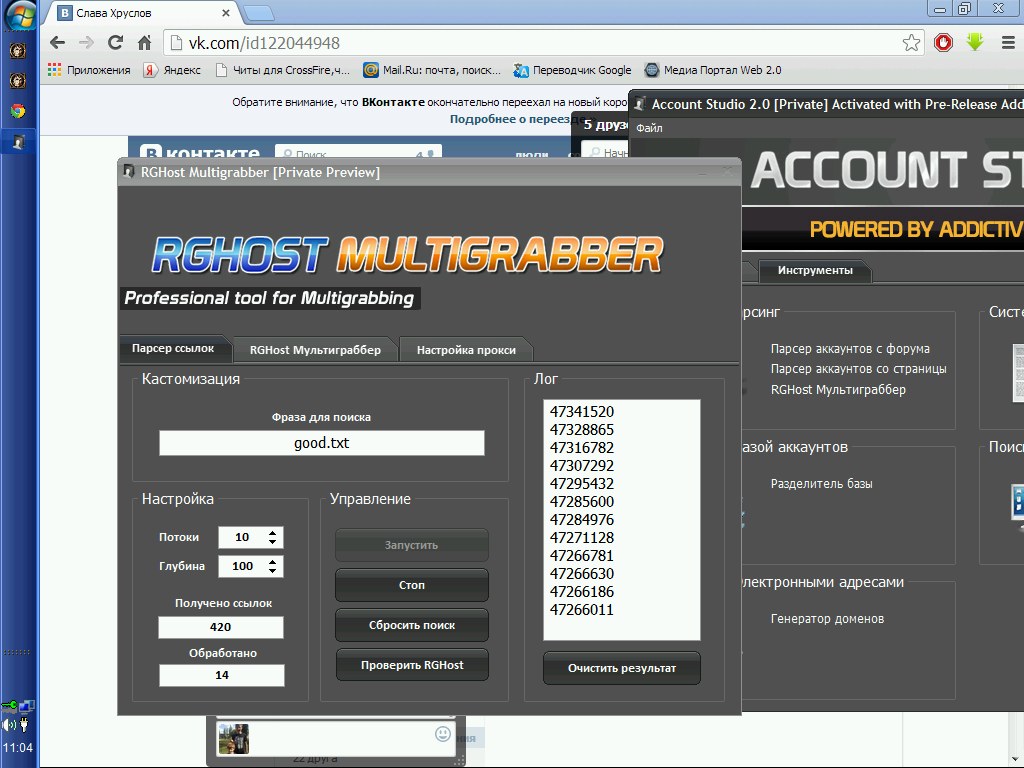Image resolution: width=1024 pixels, height=768 pixels.
Task: Select log entry 47266781
Action: point(582,556)
